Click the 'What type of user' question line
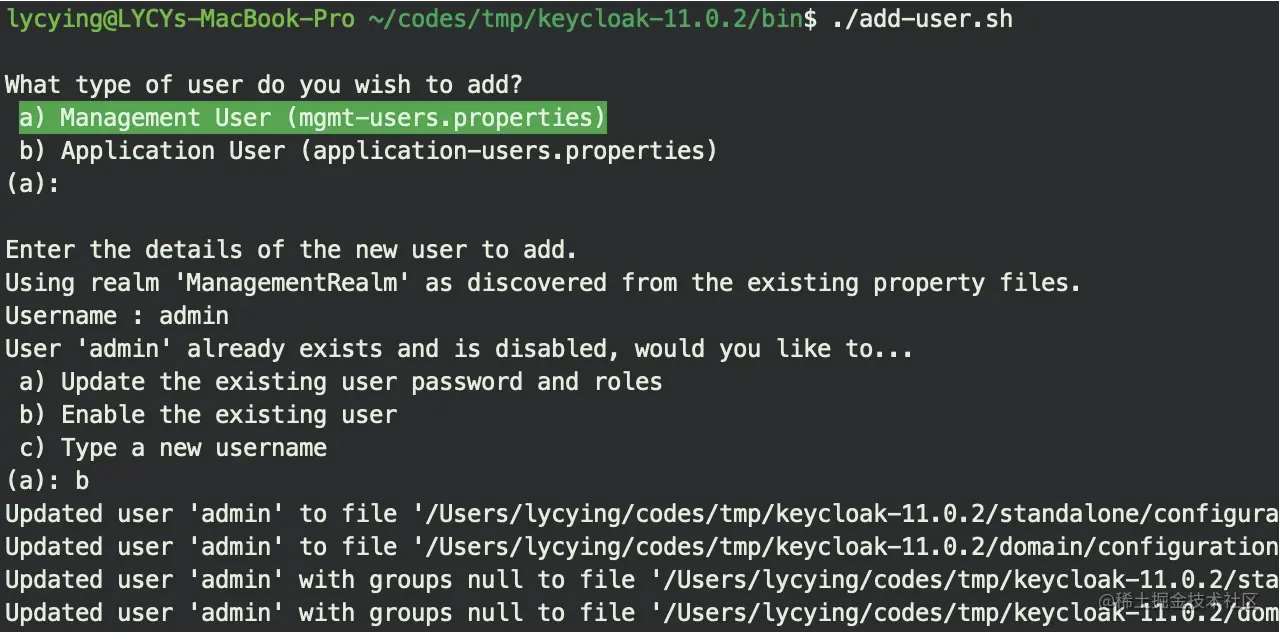The image size is (1280, 632). (x=264, y=85)
